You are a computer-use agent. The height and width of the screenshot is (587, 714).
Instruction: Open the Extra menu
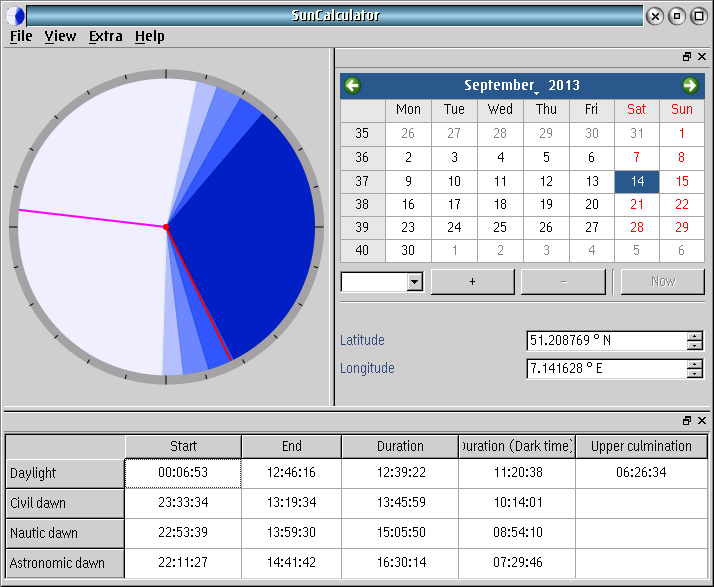(x=106, y=36)
